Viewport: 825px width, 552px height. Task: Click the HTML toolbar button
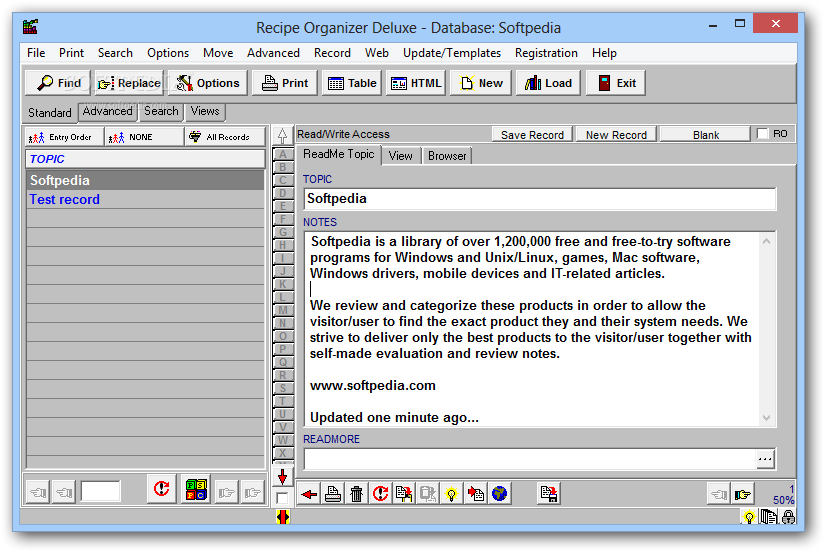point(416,83)
